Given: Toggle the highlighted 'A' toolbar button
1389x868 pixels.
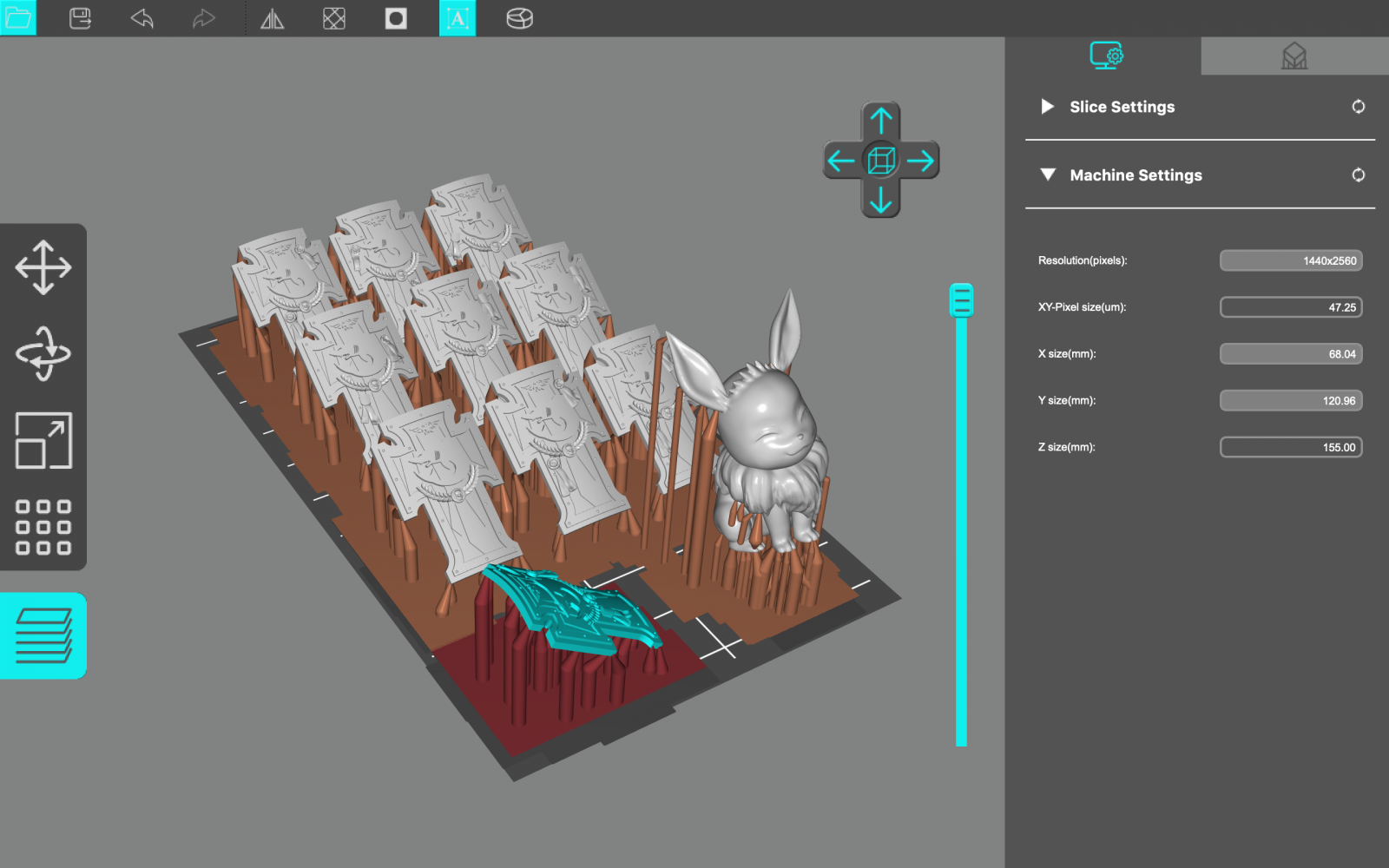Looking at the screenshot, I should click(458, 18).
